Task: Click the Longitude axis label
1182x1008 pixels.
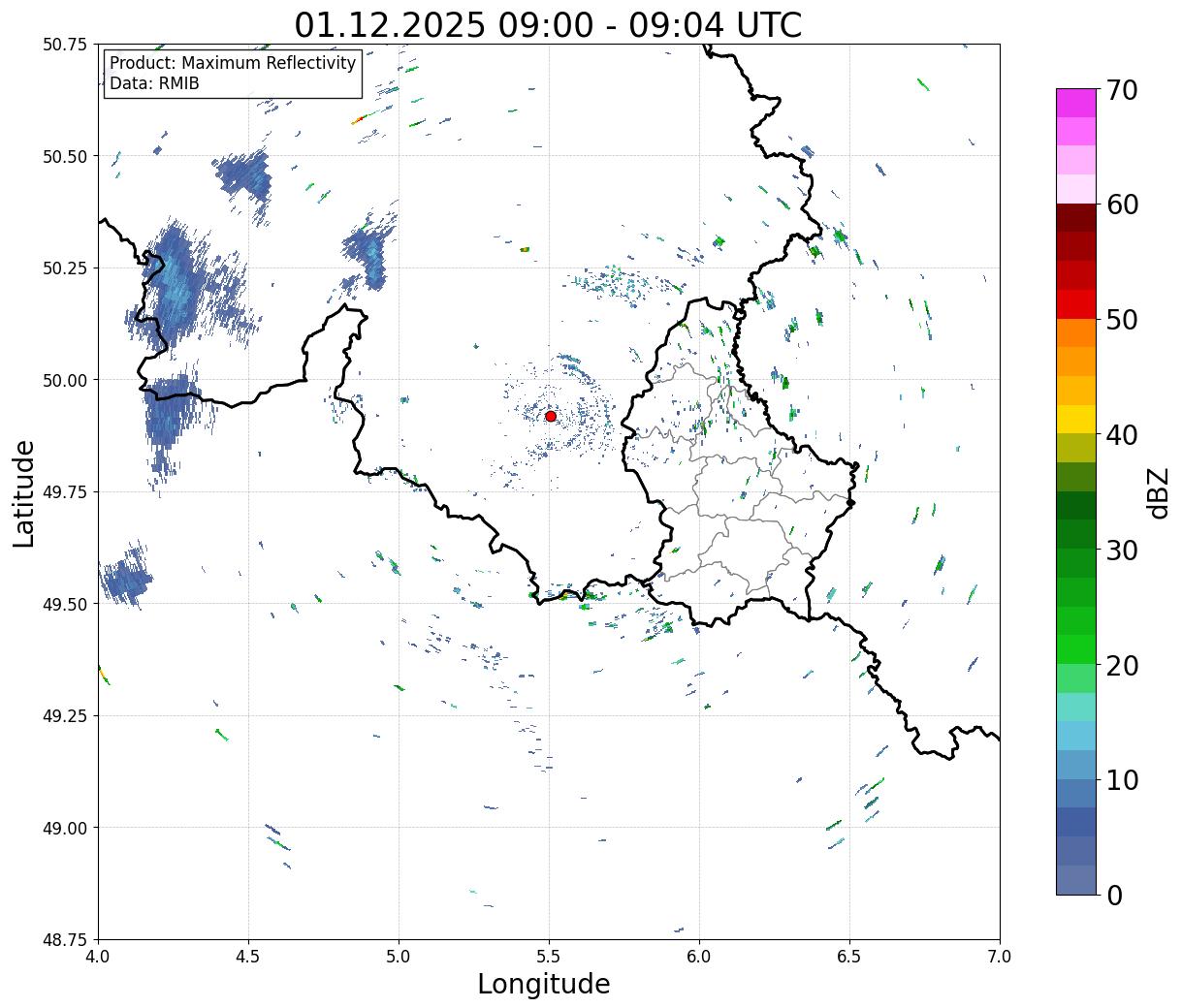Action: (x=544, y=984)
